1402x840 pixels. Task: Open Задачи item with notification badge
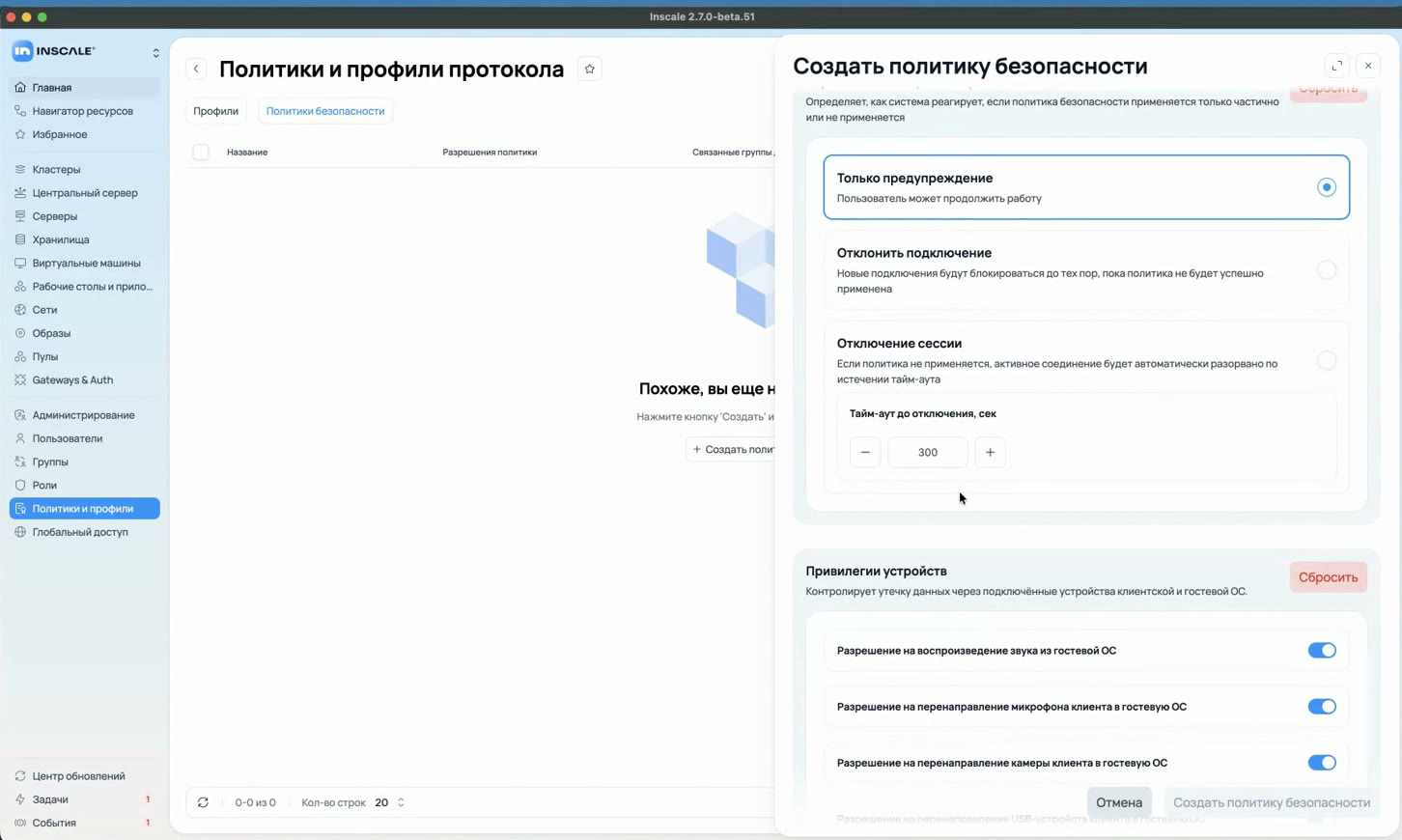(85, 799)
